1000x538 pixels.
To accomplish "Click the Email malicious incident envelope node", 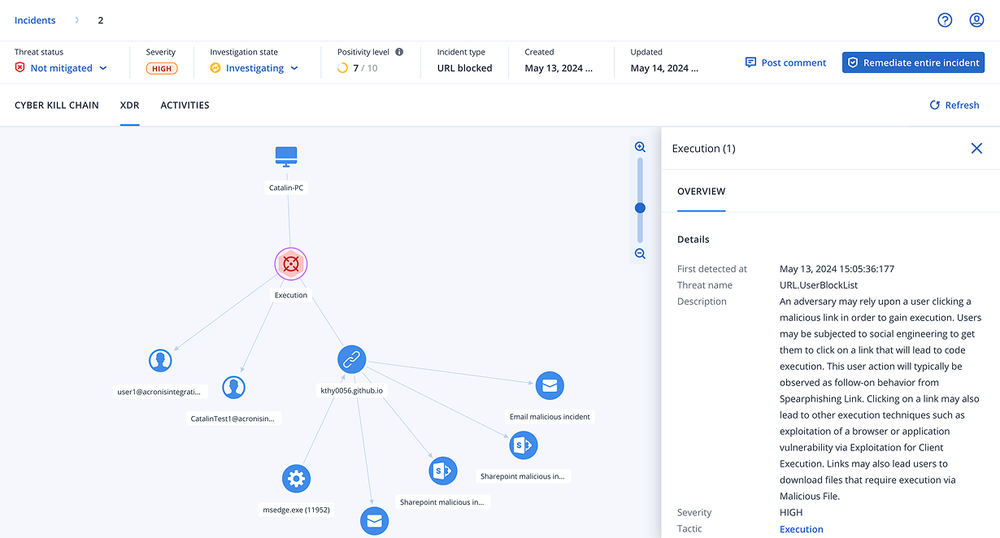I will click(x=549, y=385).
